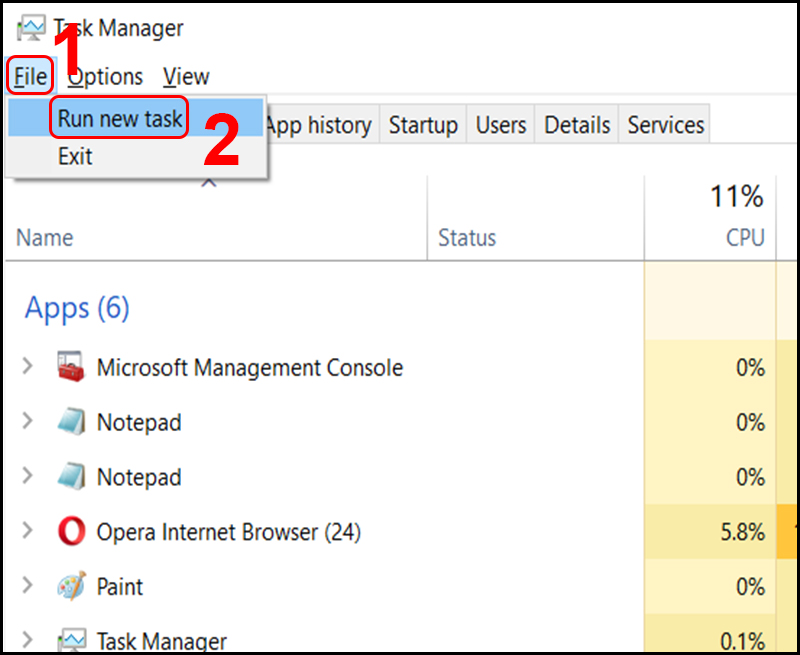Click the Opera Internet Browser icon
Screen dimensions: 800x655
pyautogui.click(x=71, y=532)
